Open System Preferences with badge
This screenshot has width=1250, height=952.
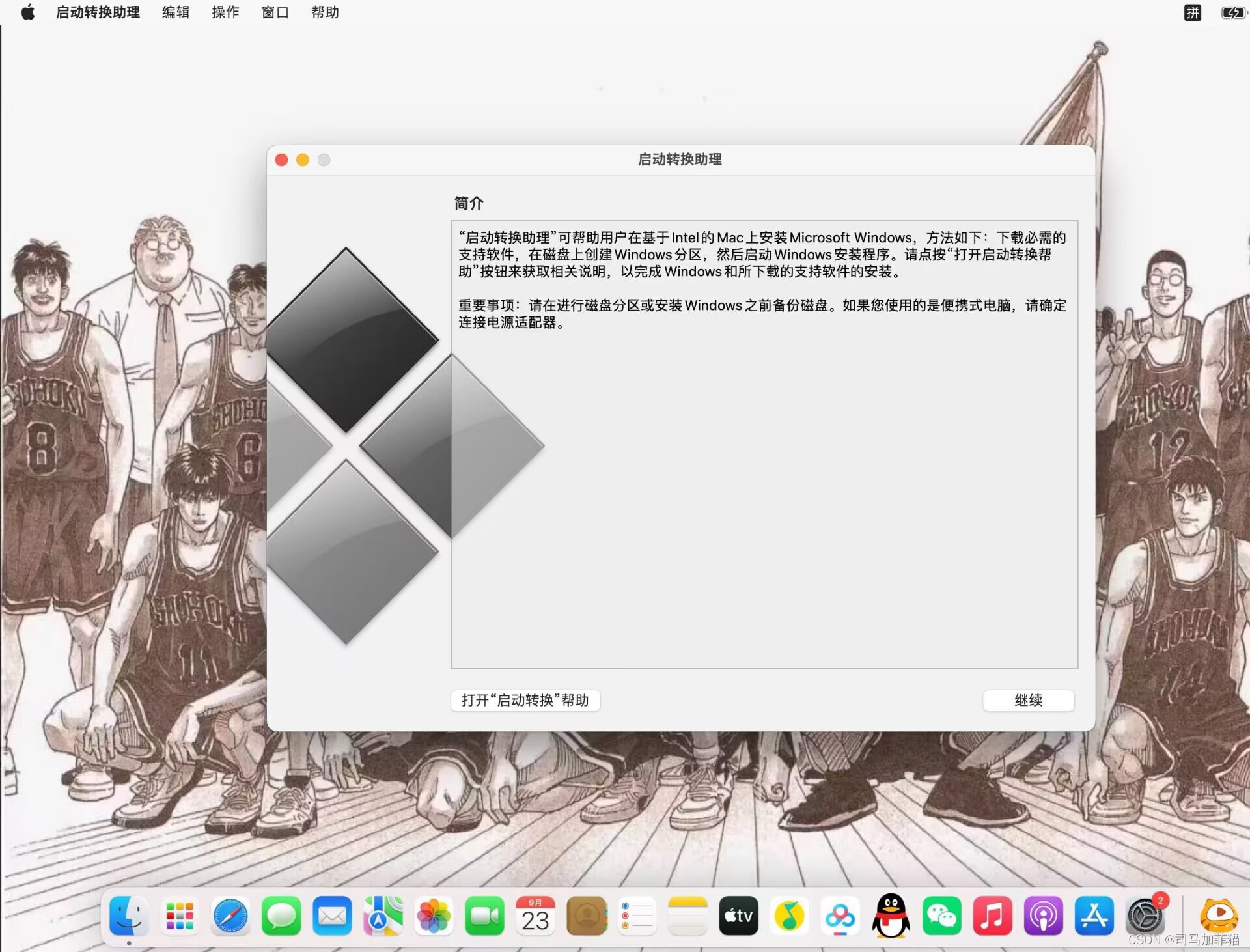(x=1145, y=916)
